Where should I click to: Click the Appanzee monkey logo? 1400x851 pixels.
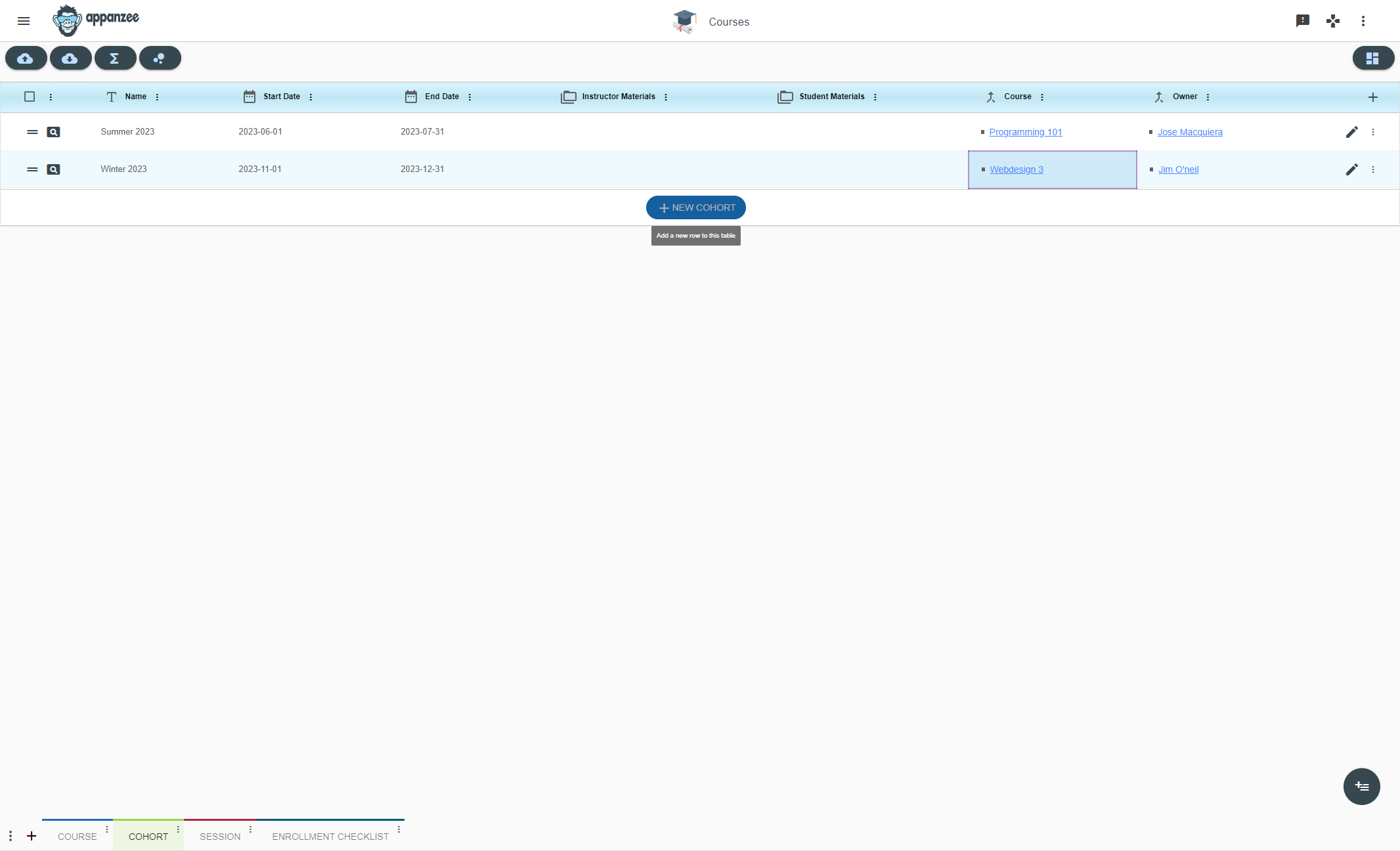96,20
